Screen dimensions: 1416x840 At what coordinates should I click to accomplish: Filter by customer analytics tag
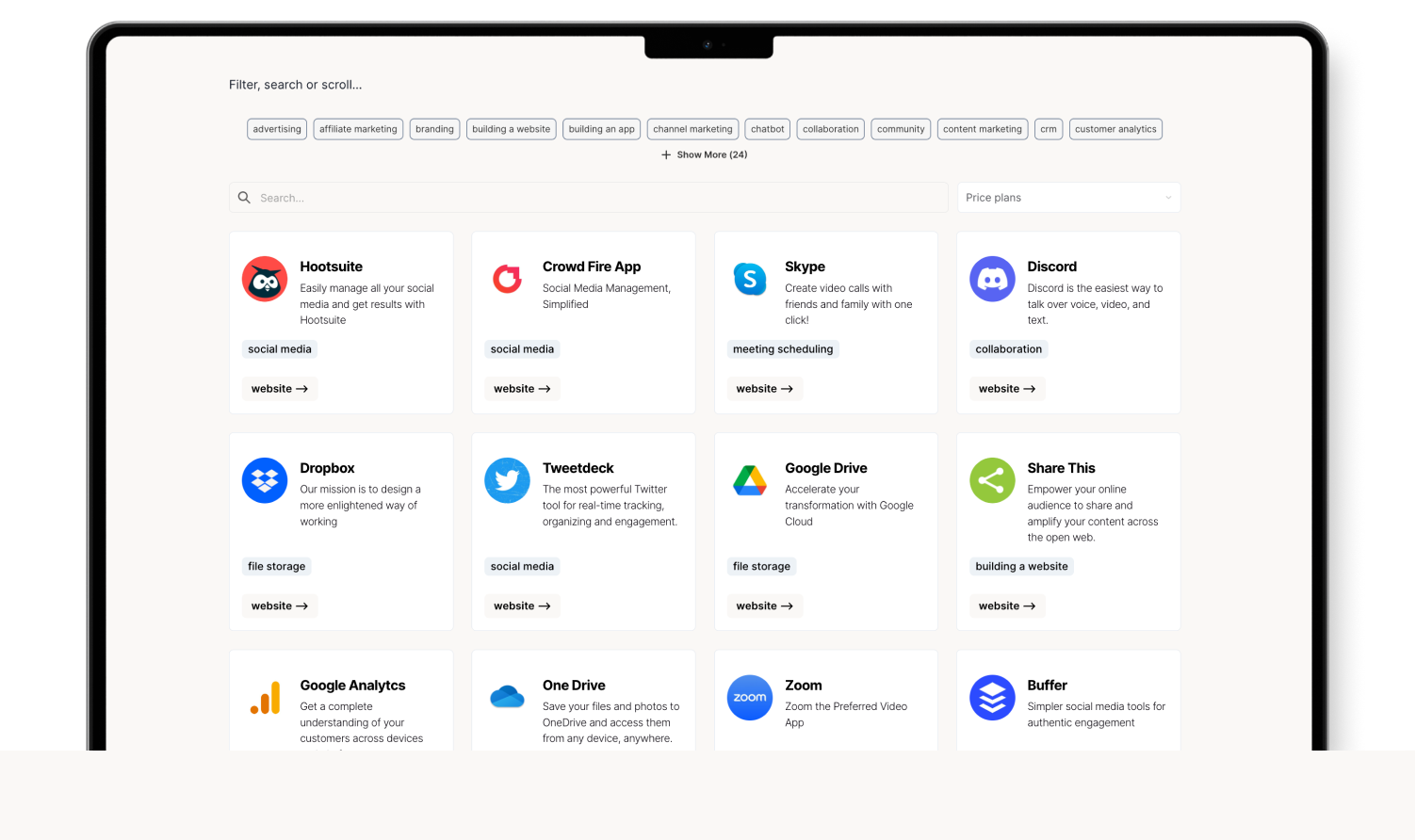click(1115, 129)
